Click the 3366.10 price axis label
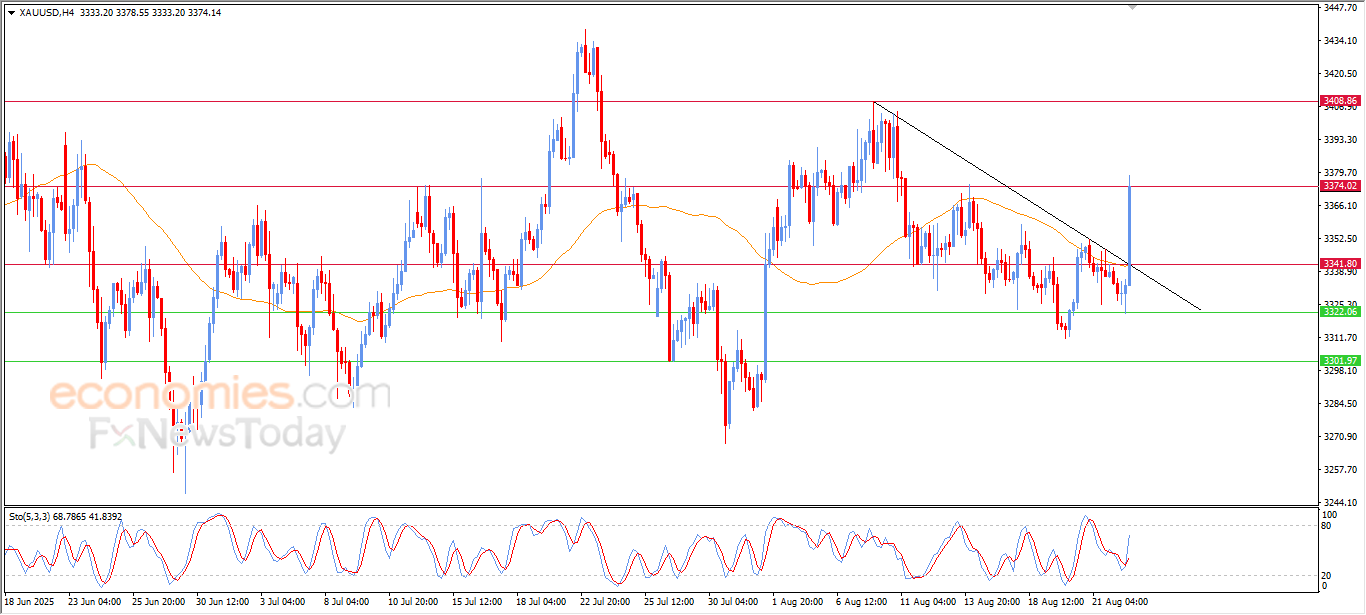Viewport: 1366px width, 615px height. point(1342,206)
